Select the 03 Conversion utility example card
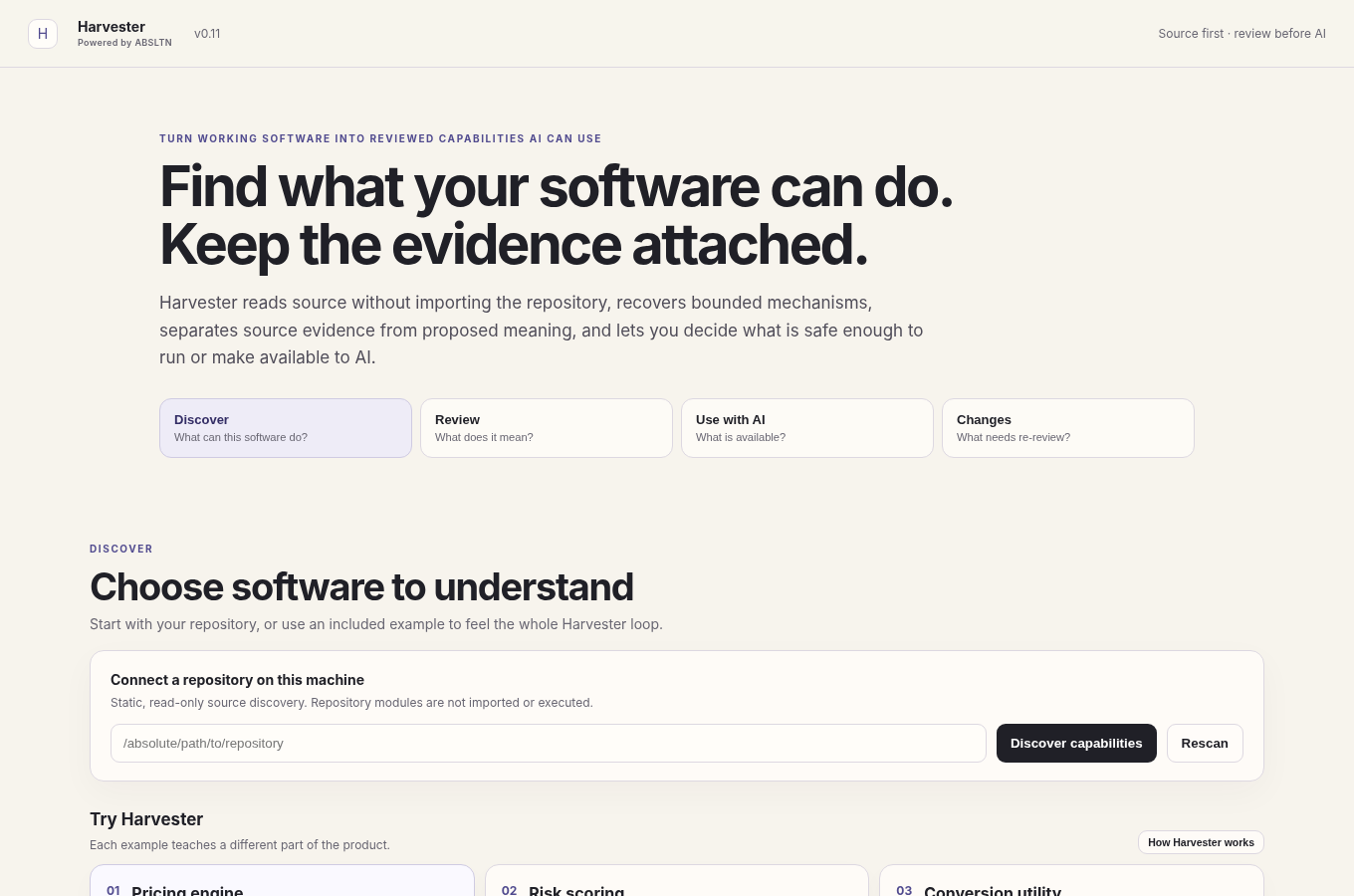Screen dimensions: 1354x896 [1071, 881]
